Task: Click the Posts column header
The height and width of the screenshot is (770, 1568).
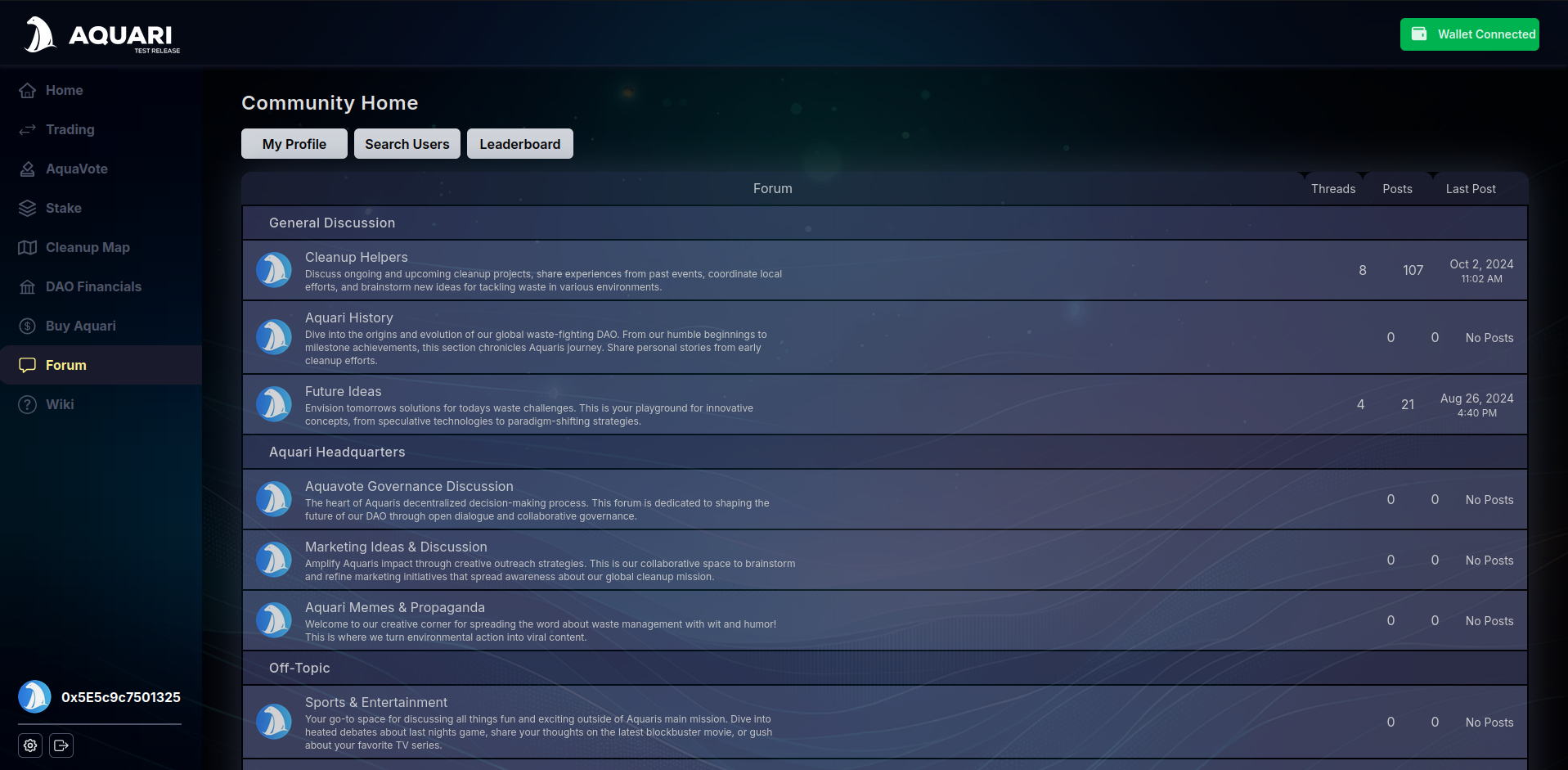Action: [1397, 189]
